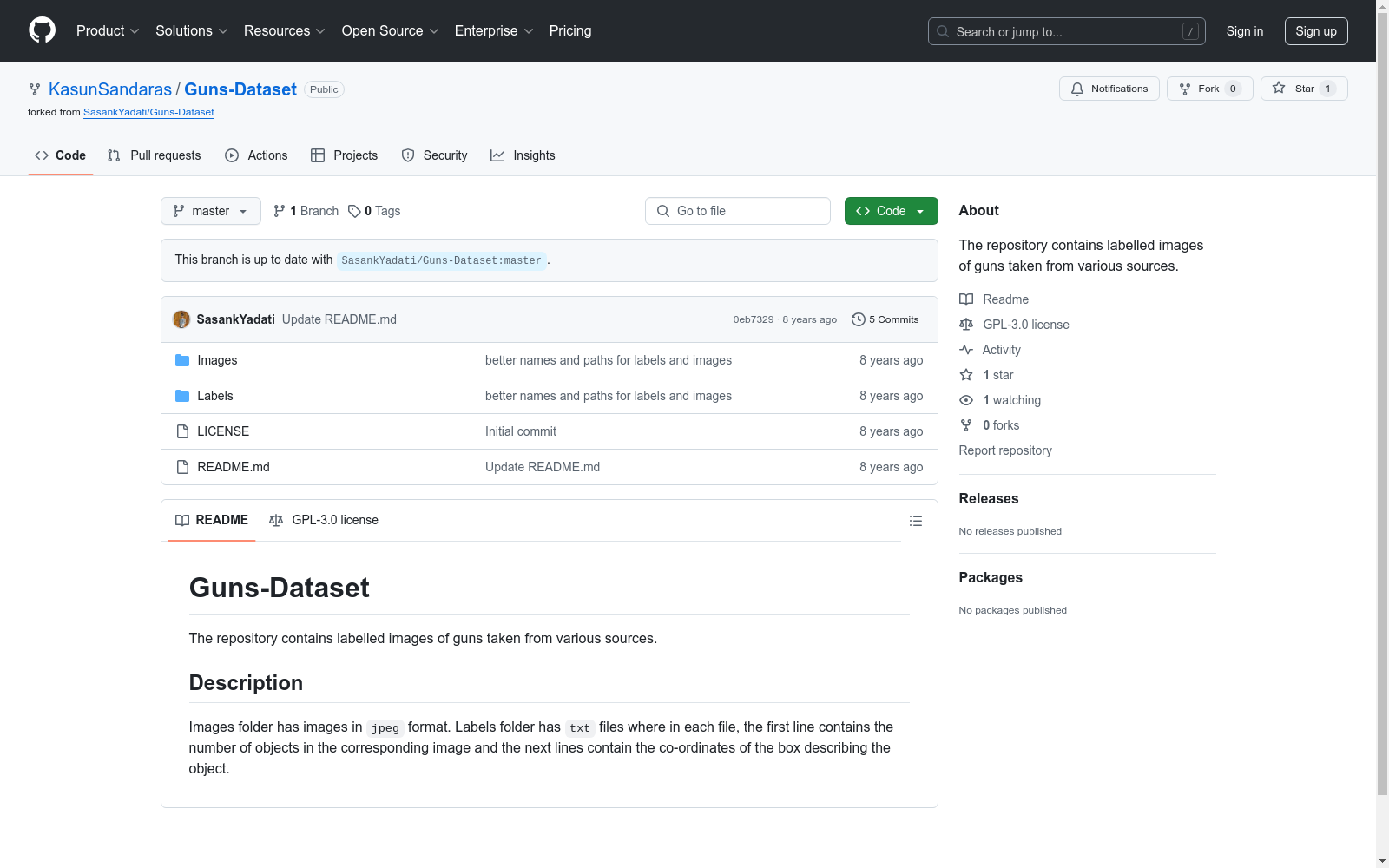
Task: Switch to the Actions tab
Action: pos(256,155)
